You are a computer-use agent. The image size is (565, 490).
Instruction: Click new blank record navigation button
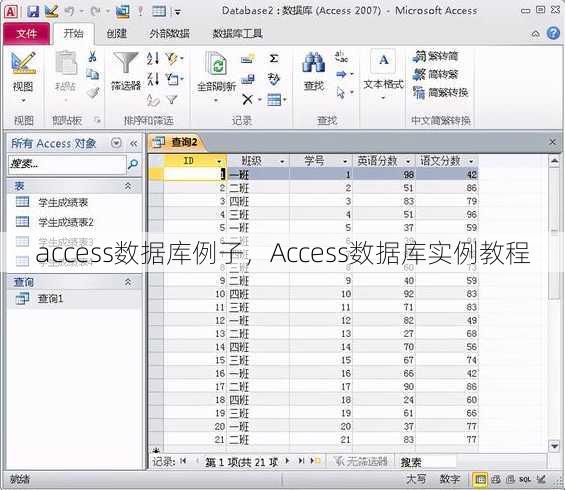pyautogui.click(x=315, y=461)
